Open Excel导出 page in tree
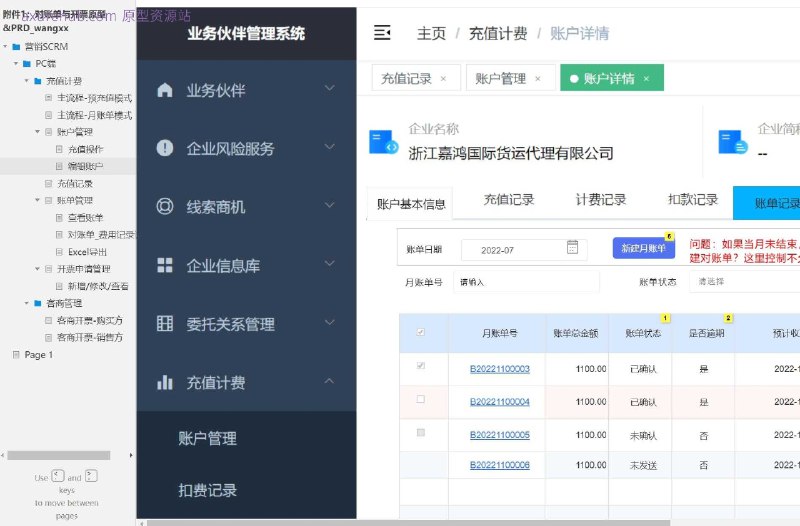 pos(87,252)
